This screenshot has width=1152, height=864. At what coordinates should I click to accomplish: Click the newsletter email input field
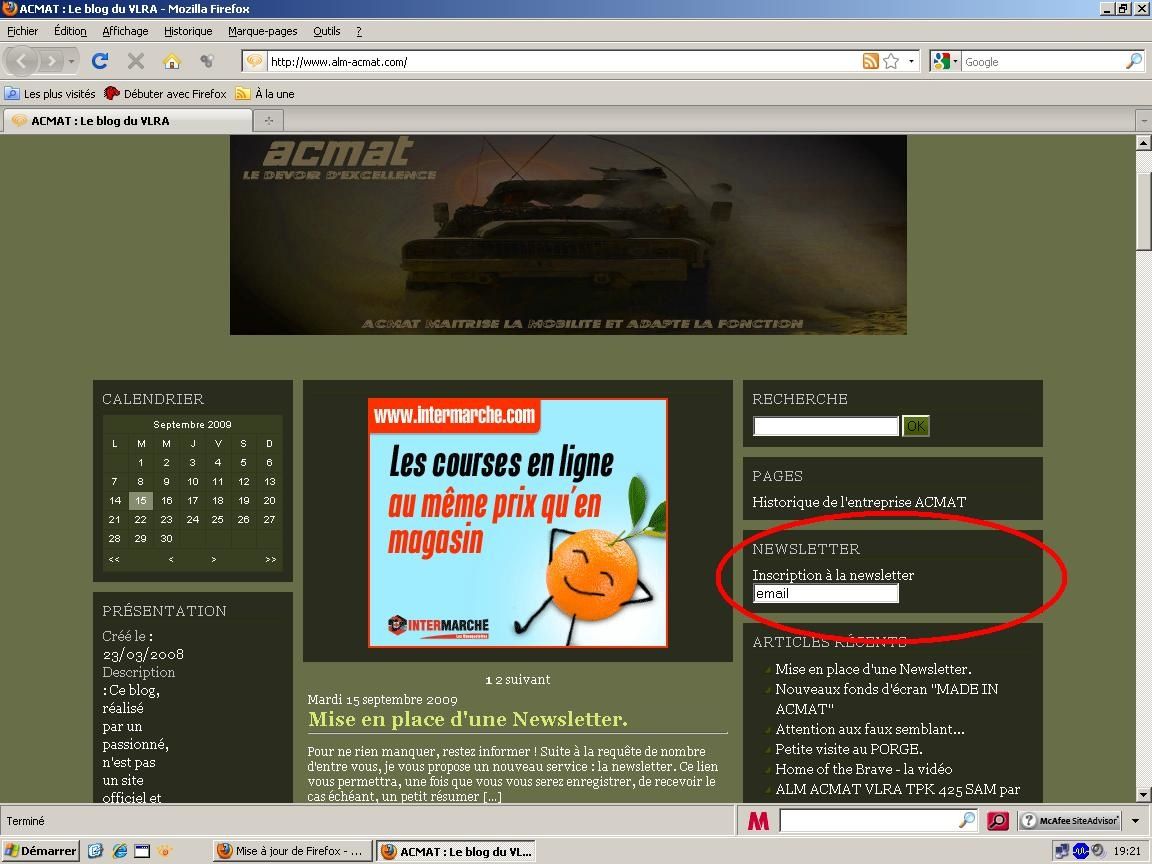(826, 594)
